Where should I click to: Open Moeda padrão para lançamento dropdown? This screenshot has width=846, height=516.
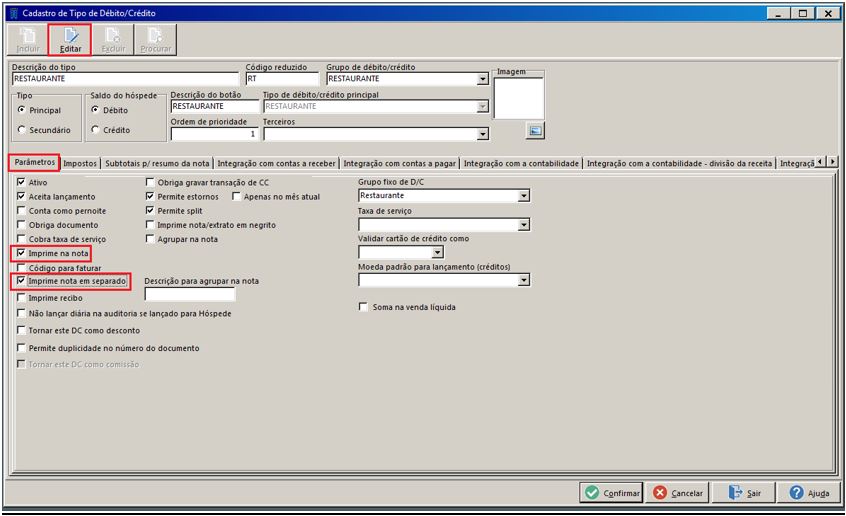[523, 280]
